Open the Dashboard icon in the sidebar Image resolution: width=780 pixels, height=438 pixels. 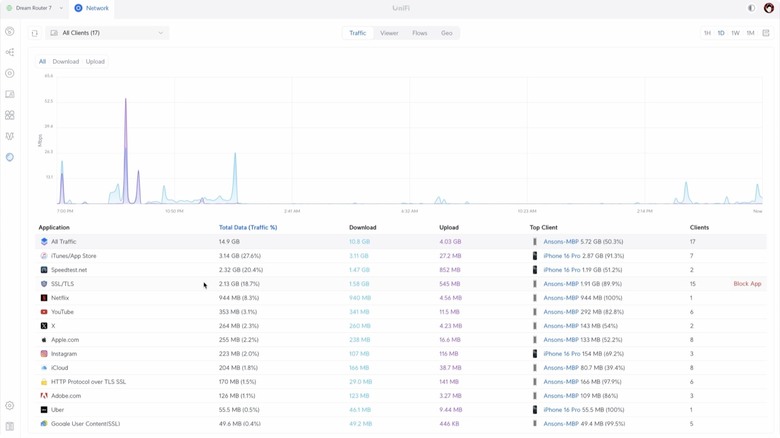(9, 31)
